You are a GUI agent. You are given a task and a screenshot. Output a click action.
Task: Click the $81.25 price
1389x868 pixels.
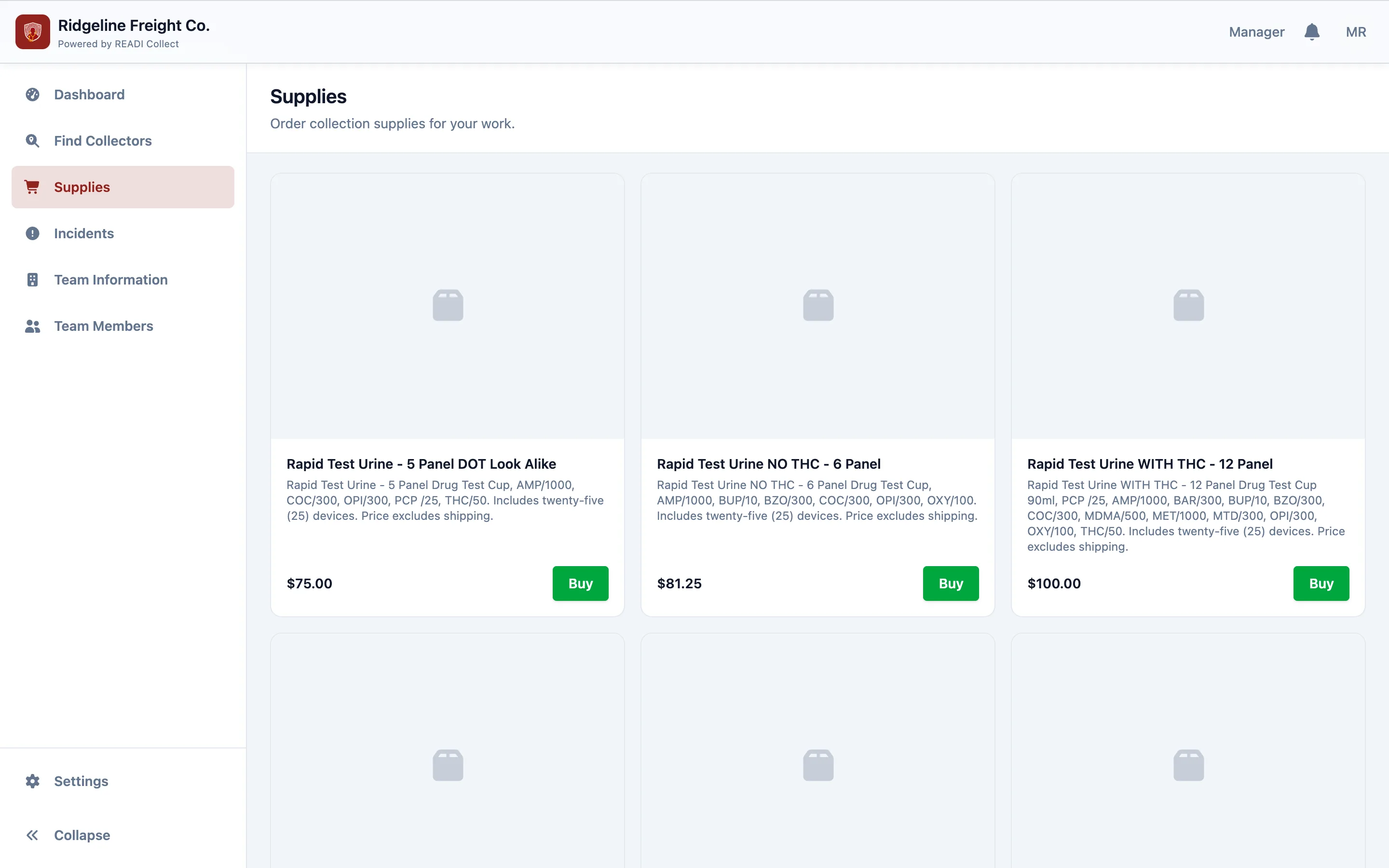point(679,583)
